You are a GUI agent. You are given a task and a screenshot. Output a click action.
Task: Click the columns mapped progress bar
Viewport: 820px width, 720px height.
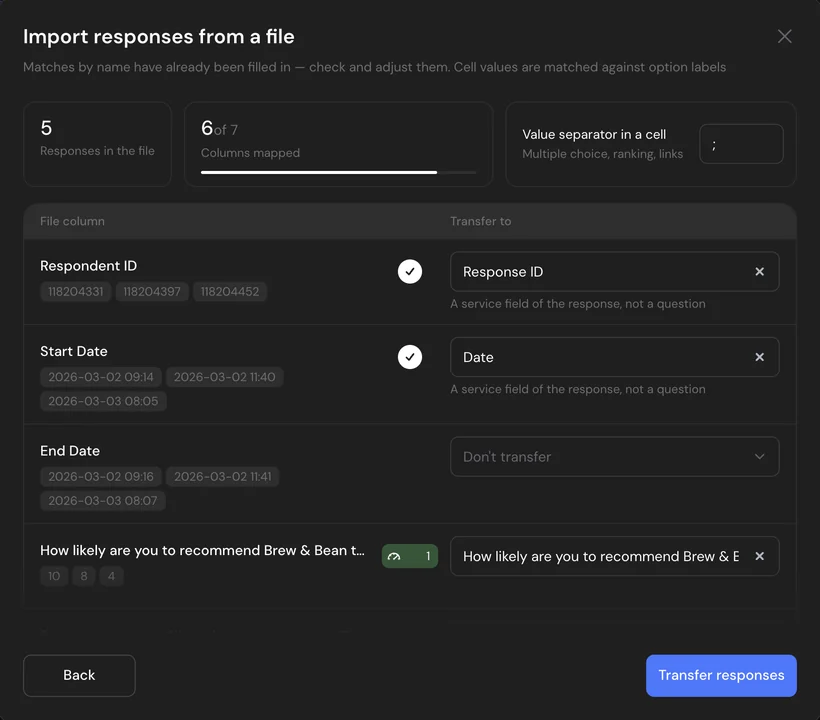point(338,172)
